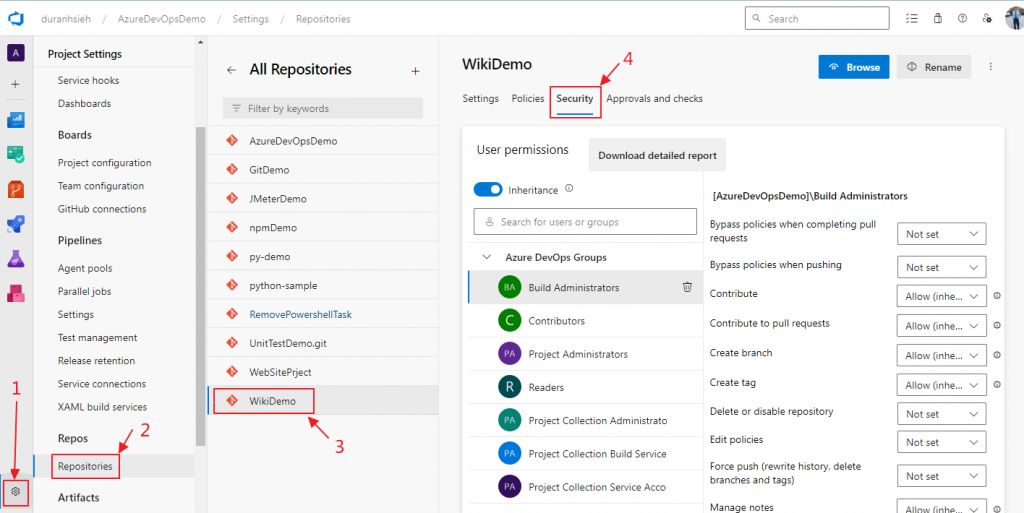The image size is (1024, 513).
Task: Collapse the Azure DevOps Groups section
Action: click(487, 257)
